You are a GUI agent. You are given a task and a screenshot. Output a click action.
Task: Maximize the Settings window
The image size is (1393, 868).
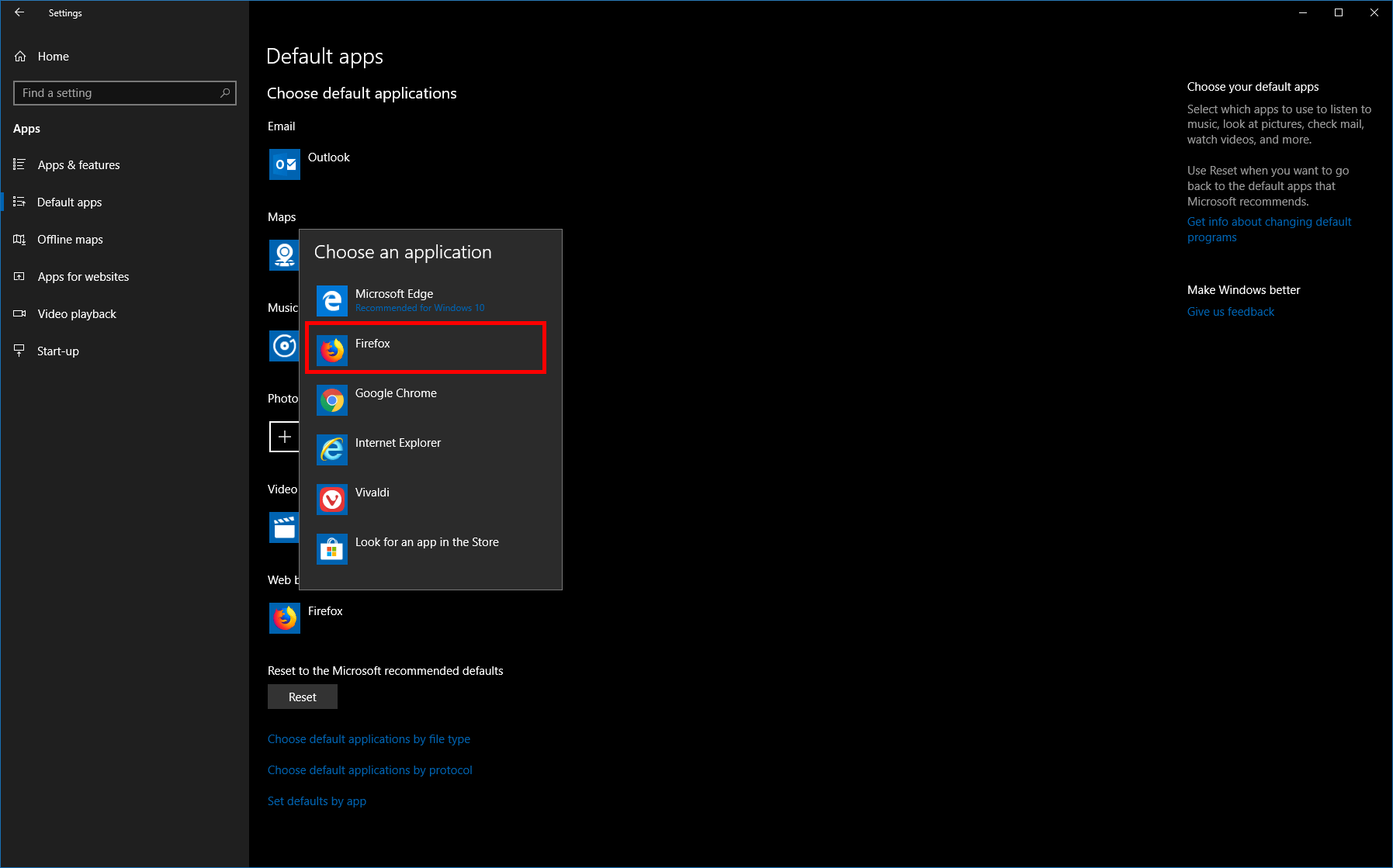(1339, 12)
